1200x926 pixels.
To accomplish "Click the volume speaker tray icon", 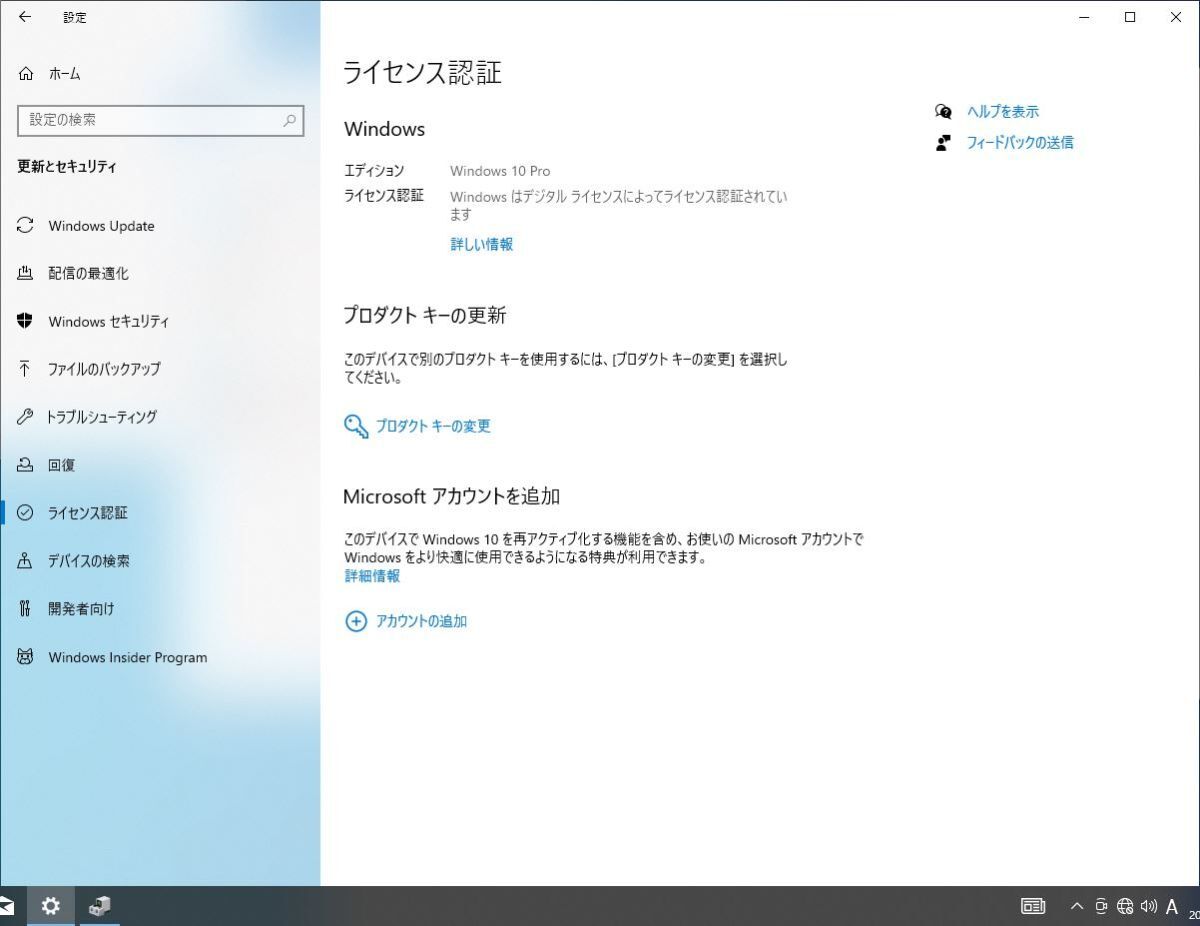I will click(x=1148, y=906).
